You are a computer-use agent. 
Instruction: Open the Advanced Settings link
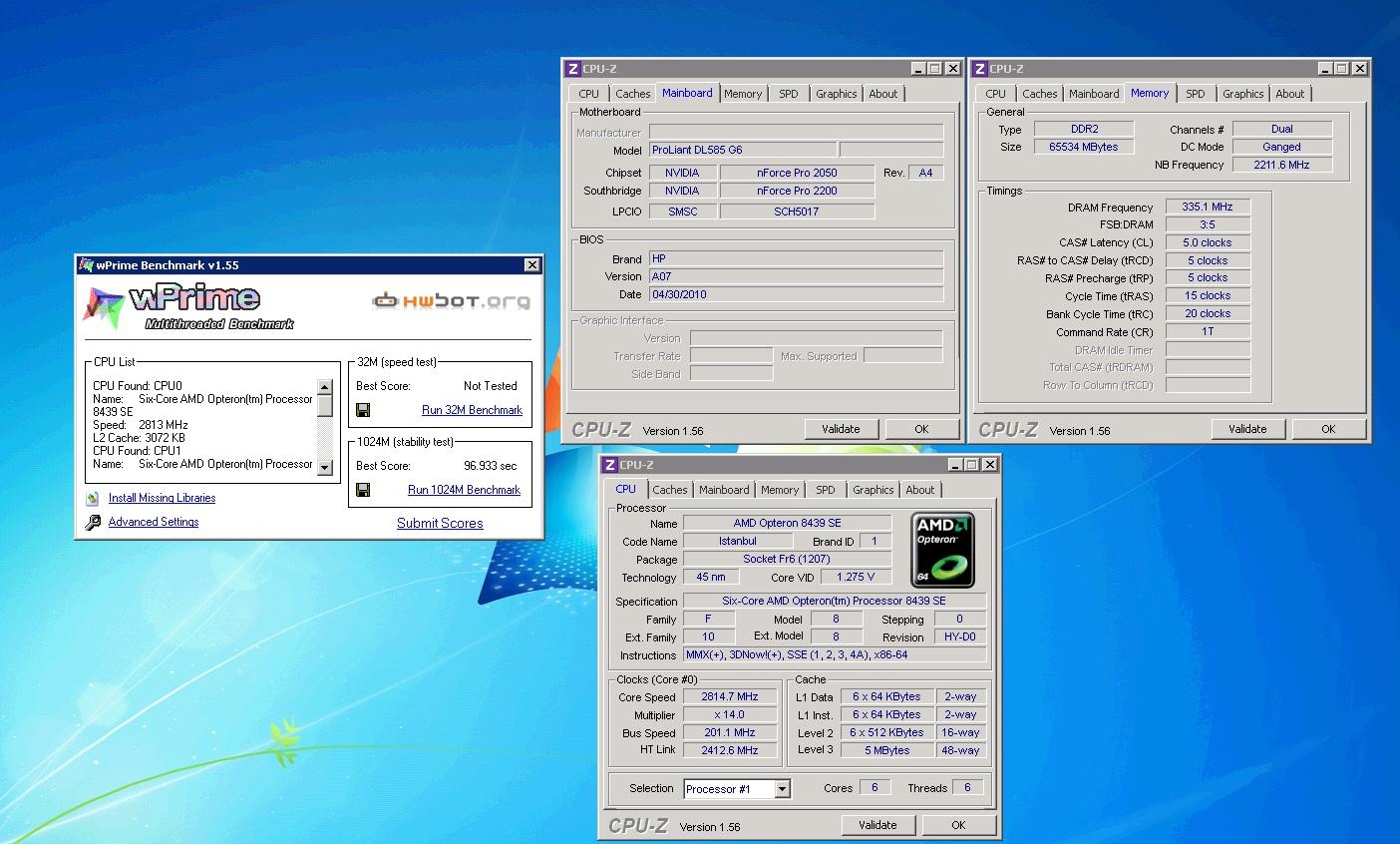pos(154,522)
